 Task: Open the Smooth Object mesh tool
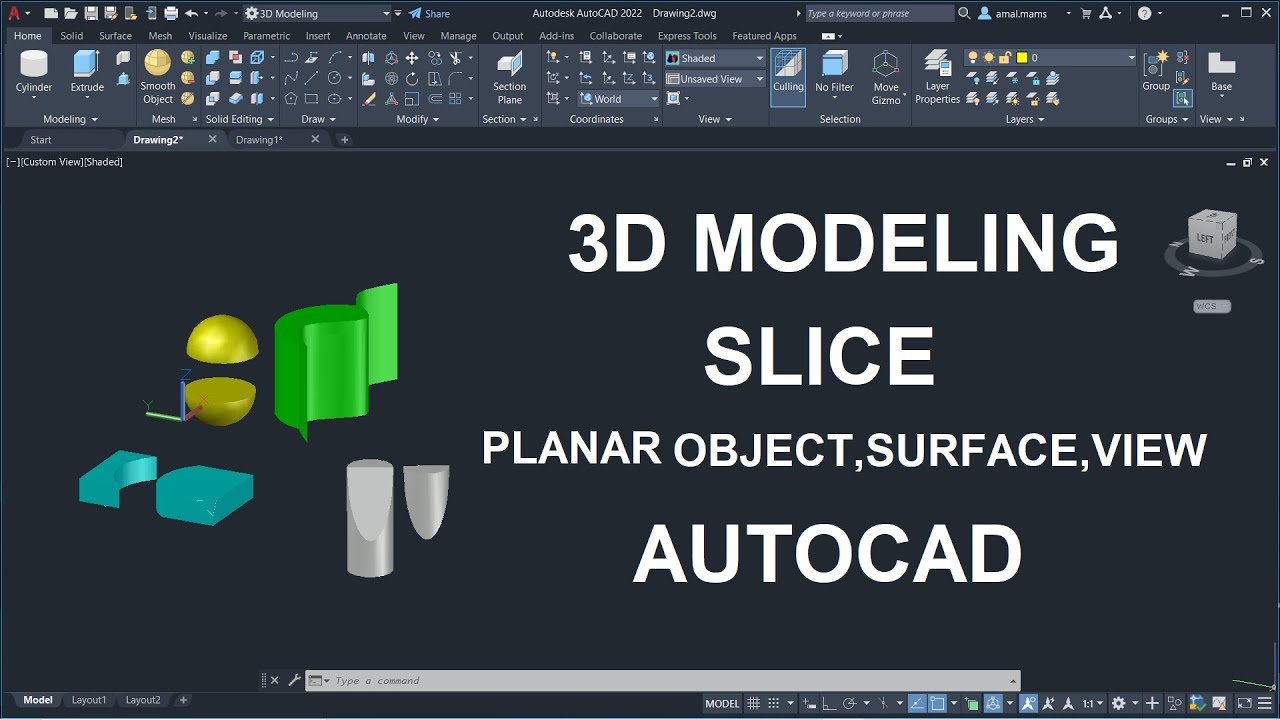pyautogui.click(x=157, y=77)
